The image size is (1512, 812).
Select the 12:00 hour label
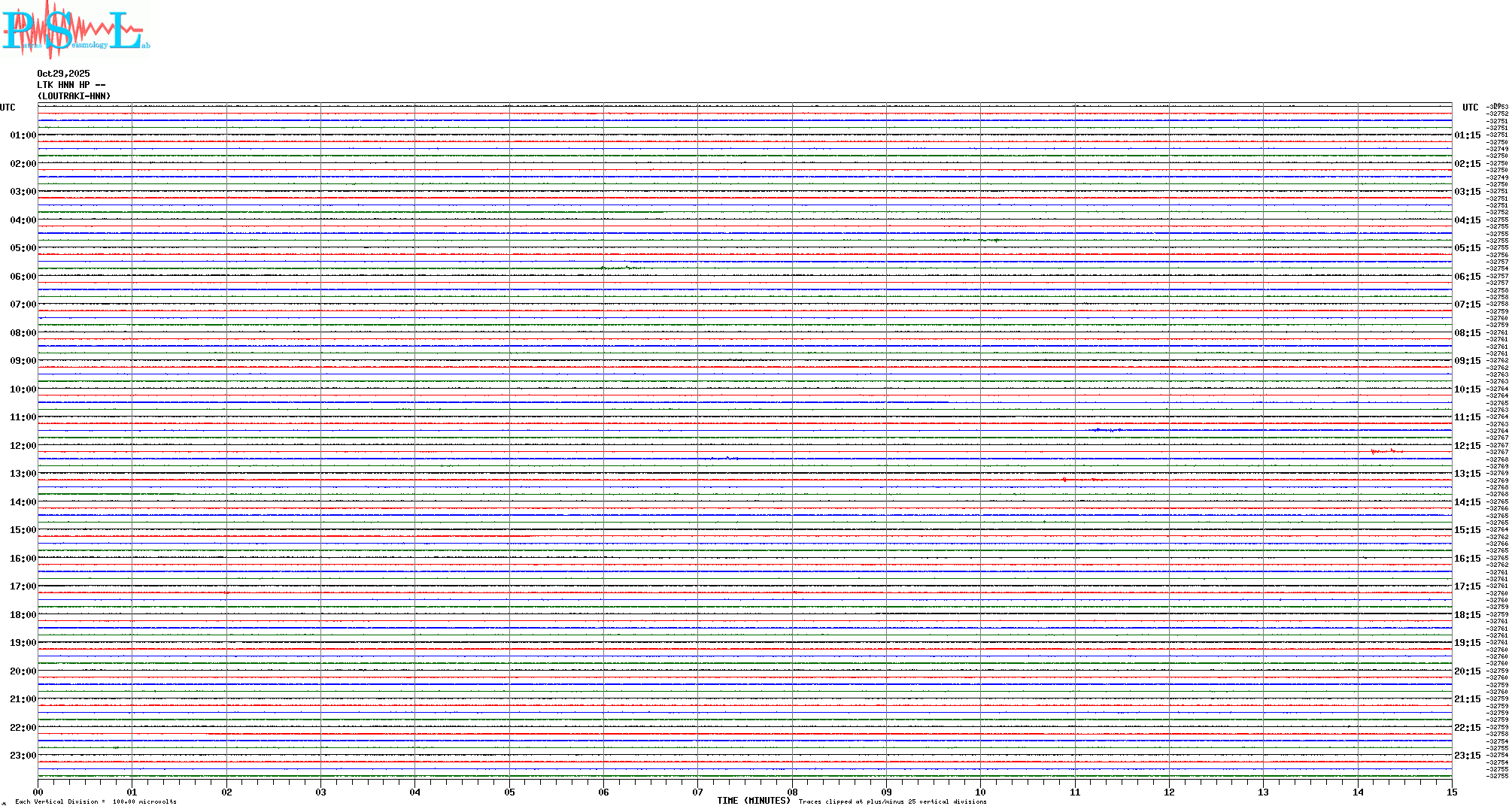pos(23,446)
